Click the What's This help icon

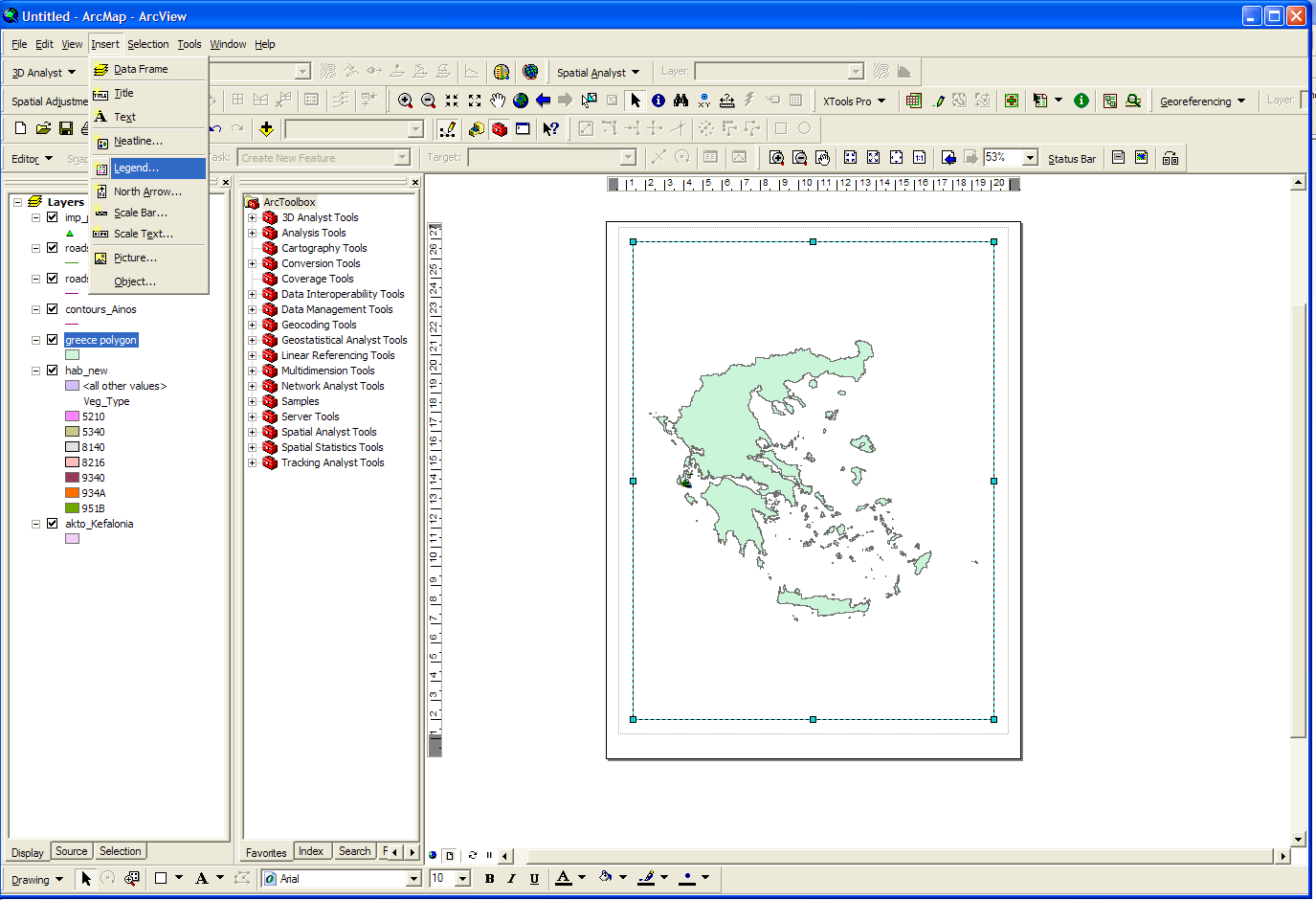click(x=550, y=129)
